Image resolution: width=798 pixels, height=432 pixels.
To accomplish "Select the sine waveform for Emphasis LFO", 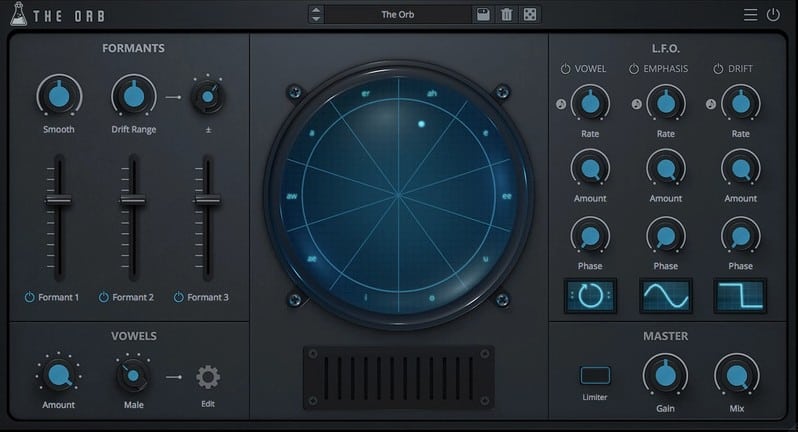I will [666, 296].
